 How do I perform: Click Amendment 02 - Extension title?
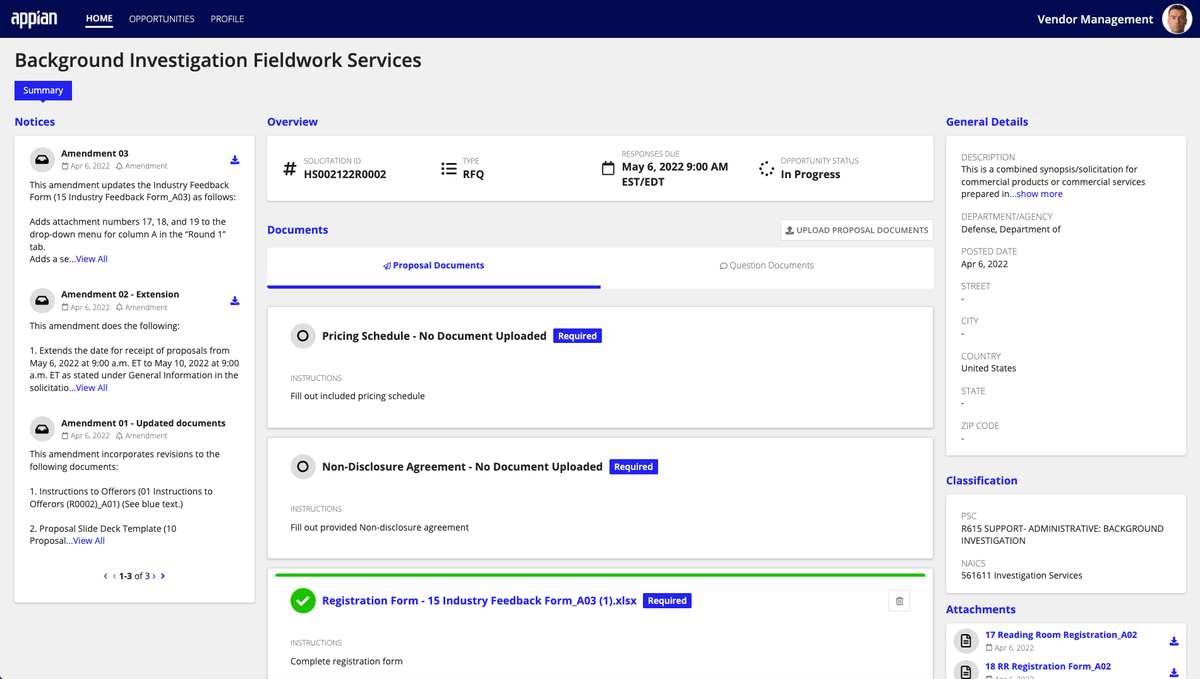click(x=120, y=294)
